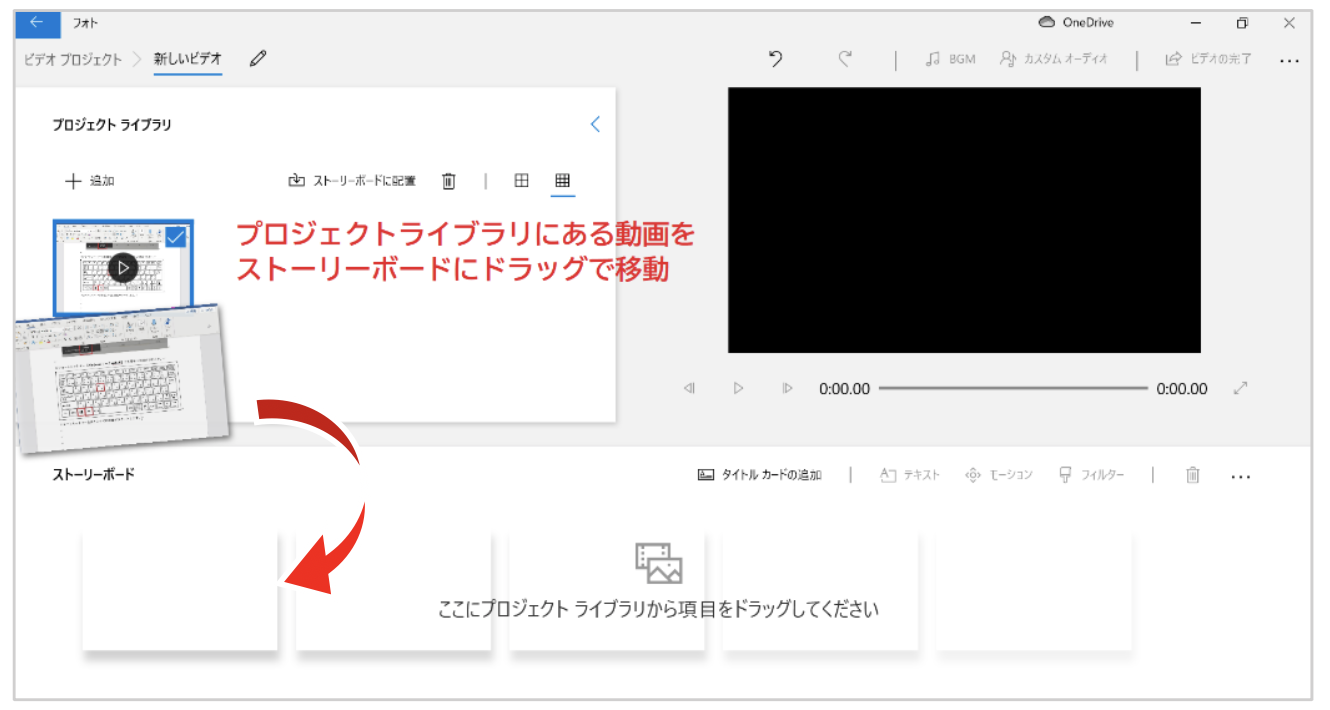Screen dimensions: 1330x710
Task: Click ビデオの完了 to finish video
Action: coord(1208,59)
